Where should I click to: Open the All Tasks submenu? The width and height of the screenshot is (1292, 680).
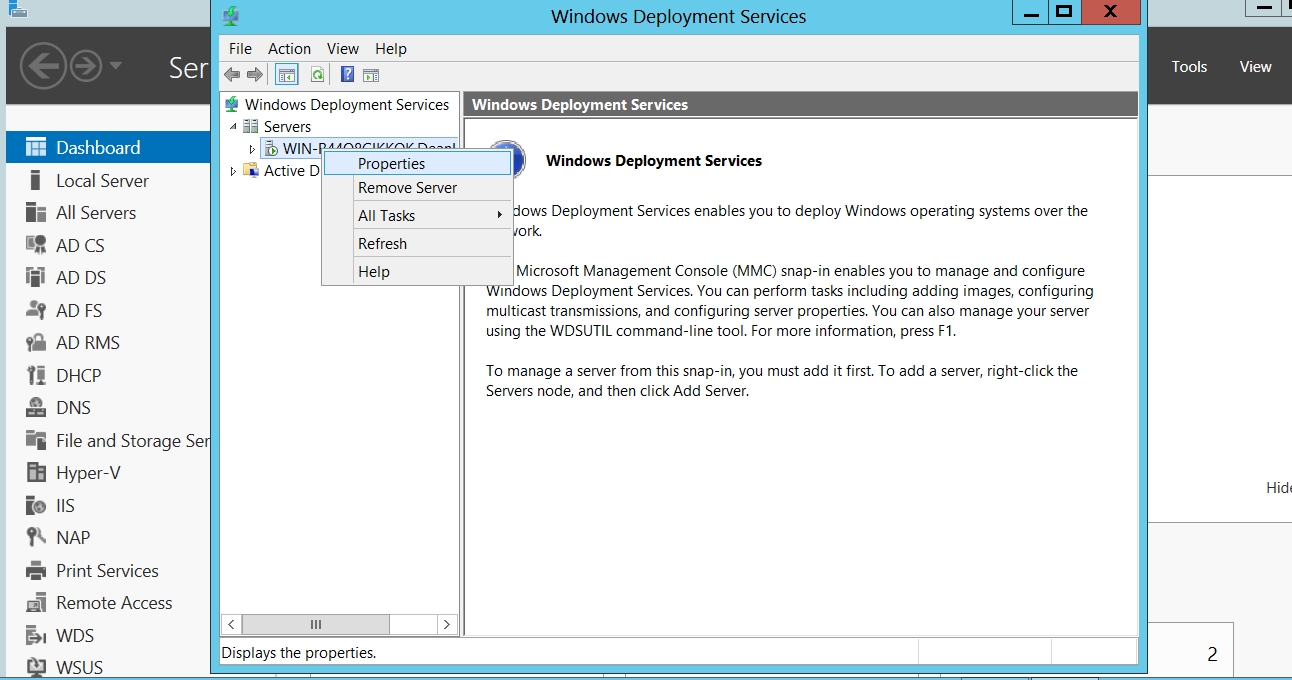[386, 216]
